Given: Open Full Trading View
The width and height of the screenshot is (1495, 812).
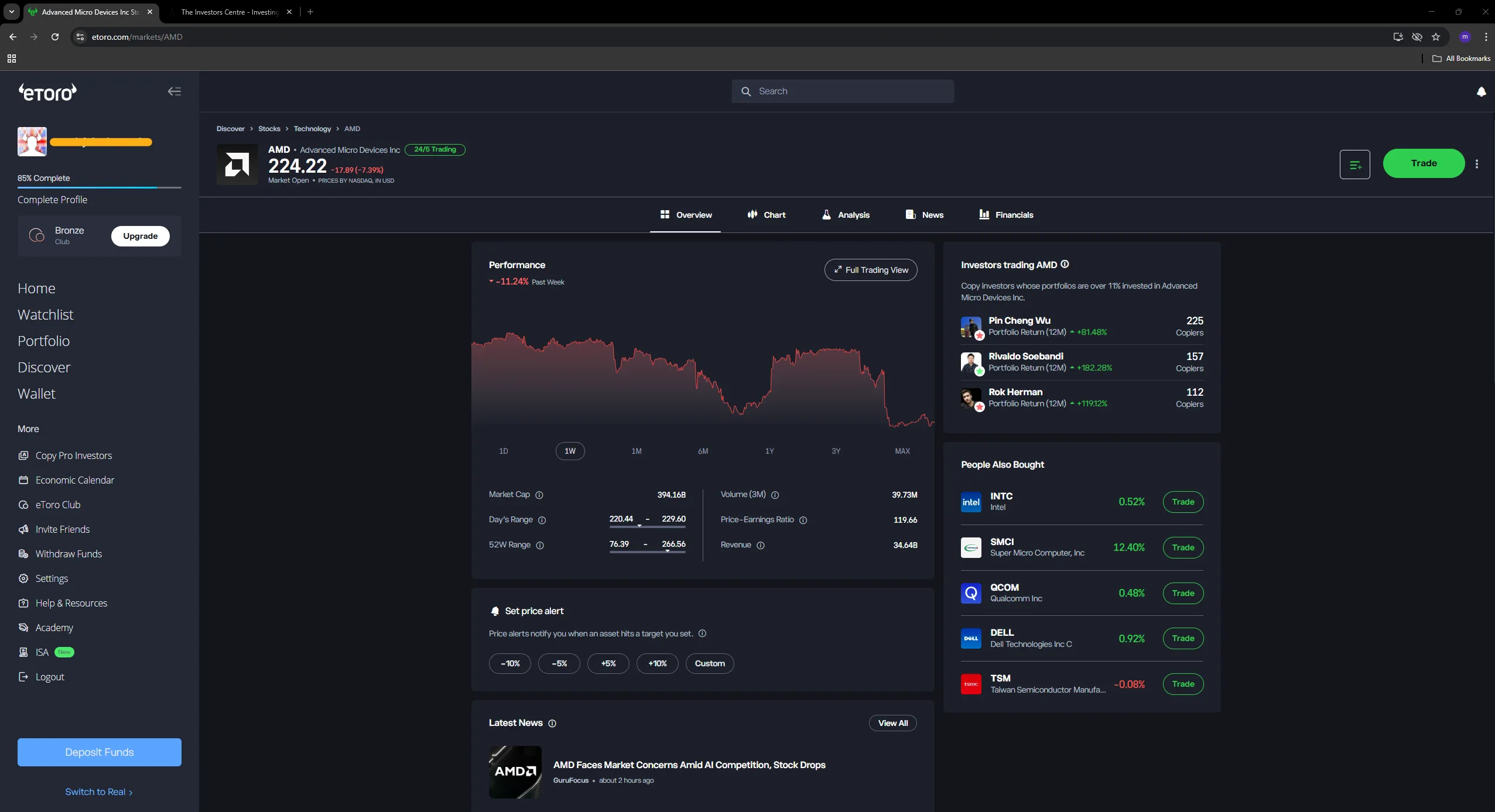Looking at the screenshot, I should pyautogui.click(x=870, y=270).
